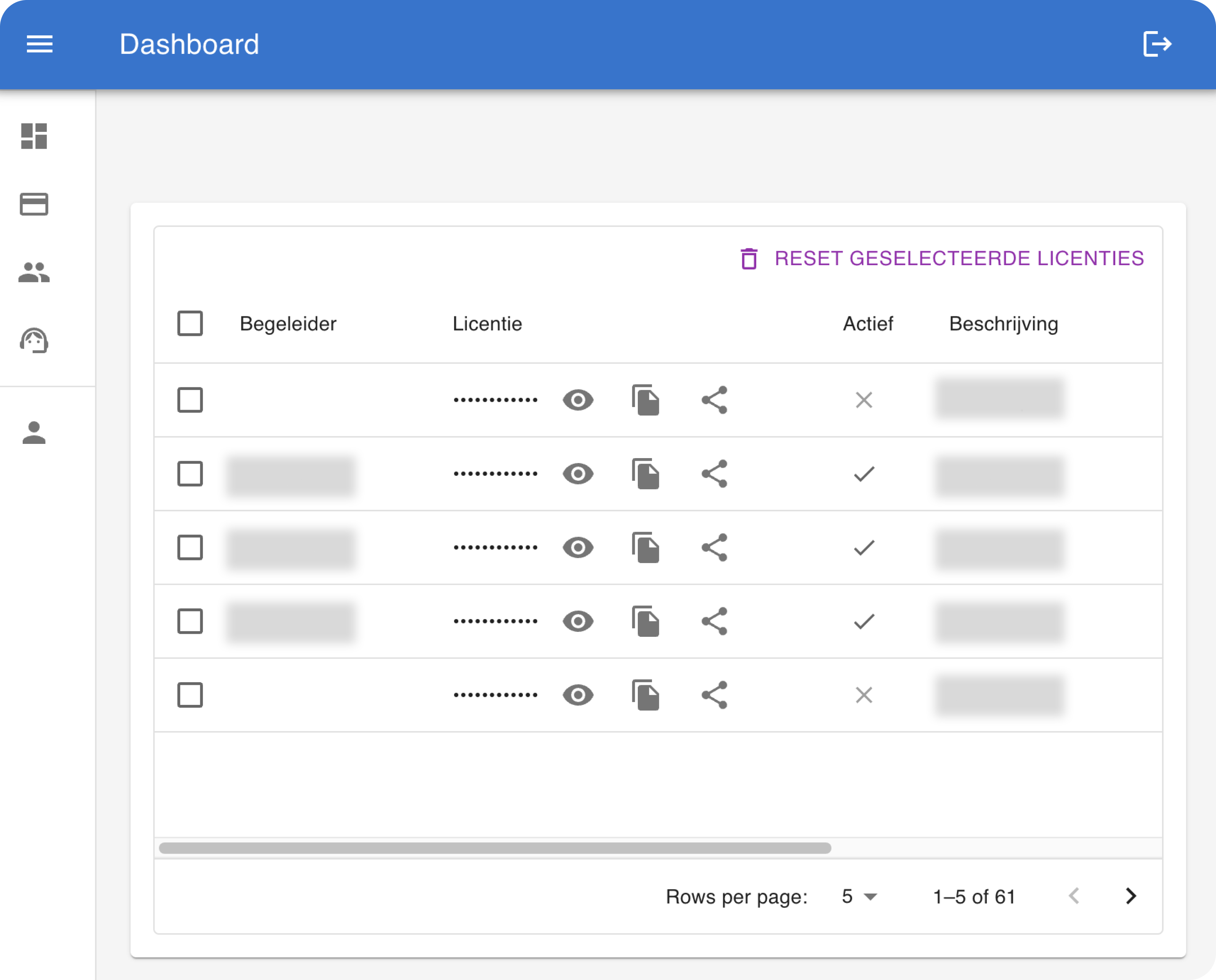Click the Dashboard title in the header

click(190, 44)
